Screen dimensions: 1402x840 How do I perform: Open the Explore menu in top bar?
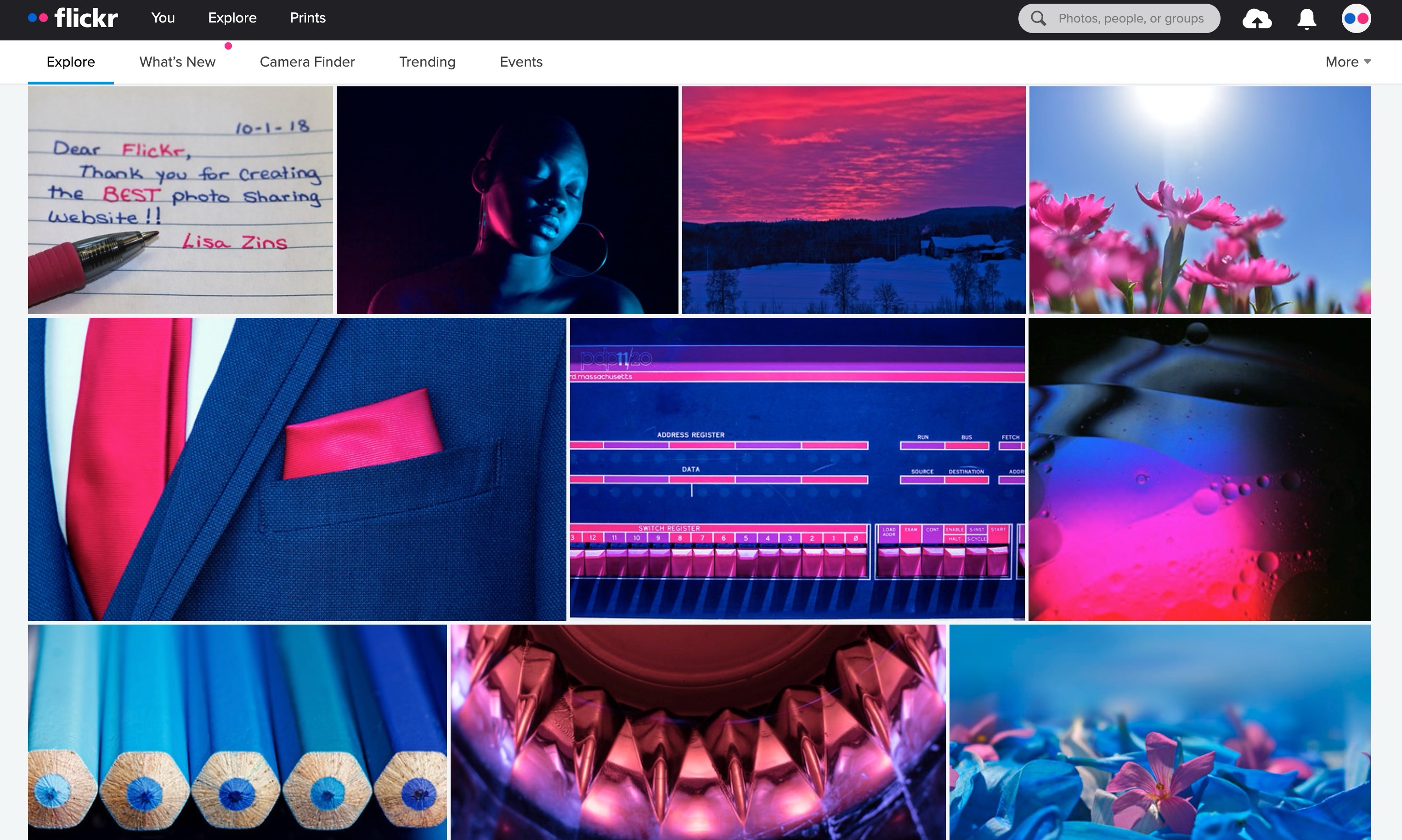tap(232, 17)
